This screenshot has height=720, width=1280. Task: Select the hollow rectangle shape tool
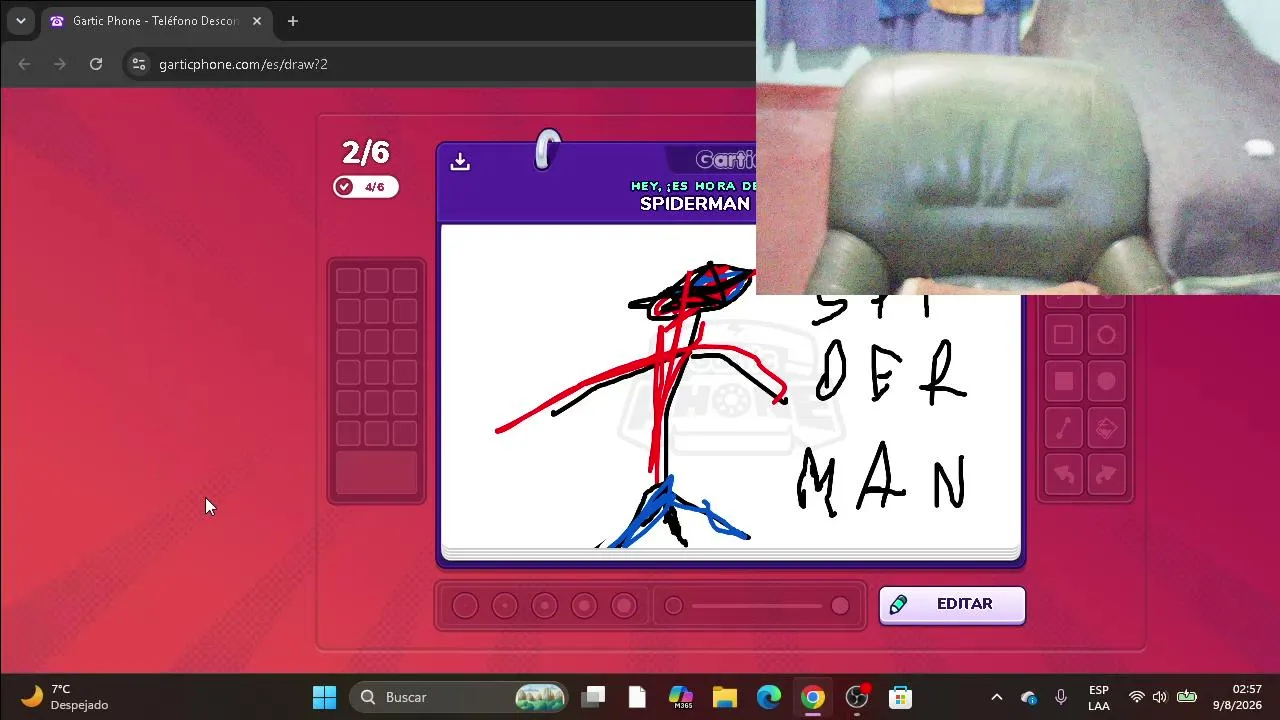point(1064,336)
